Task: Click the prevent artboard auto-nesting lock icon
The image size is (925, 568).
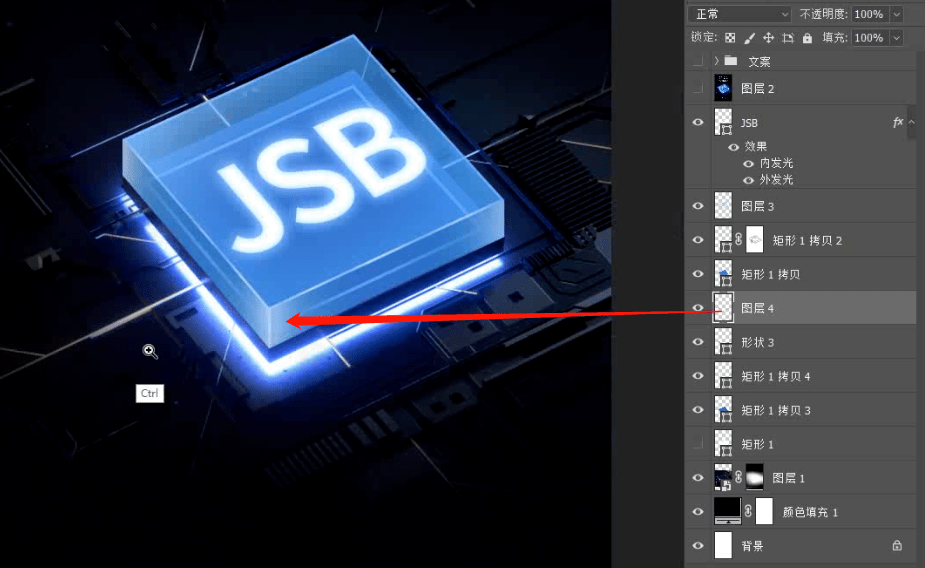Action: 788,38
